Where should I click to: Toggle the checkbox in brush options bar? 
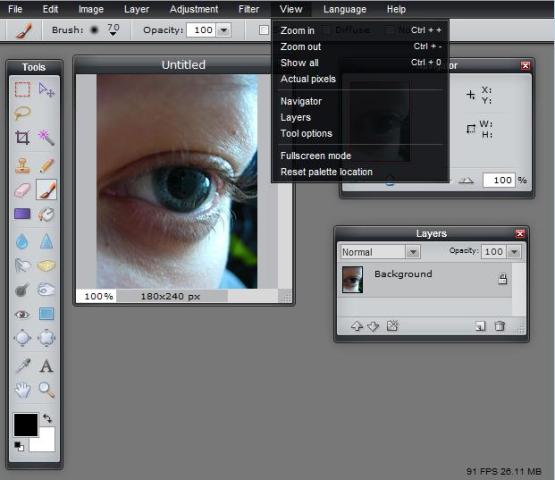point(263,30)
